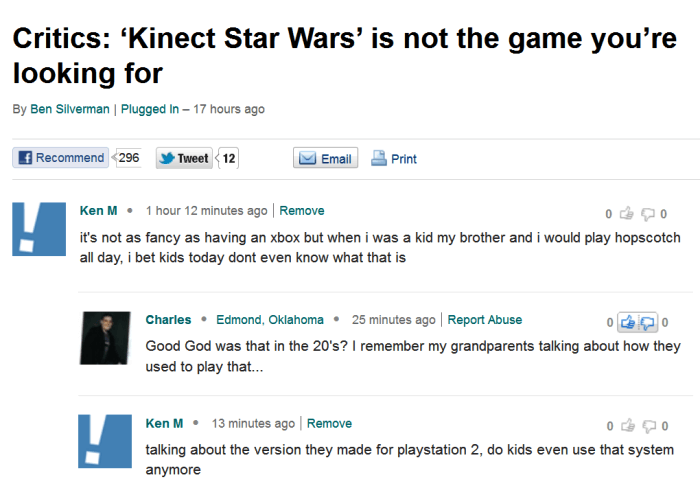Remove Ken M's first comment
700x497 pixels.
(301, 211)
